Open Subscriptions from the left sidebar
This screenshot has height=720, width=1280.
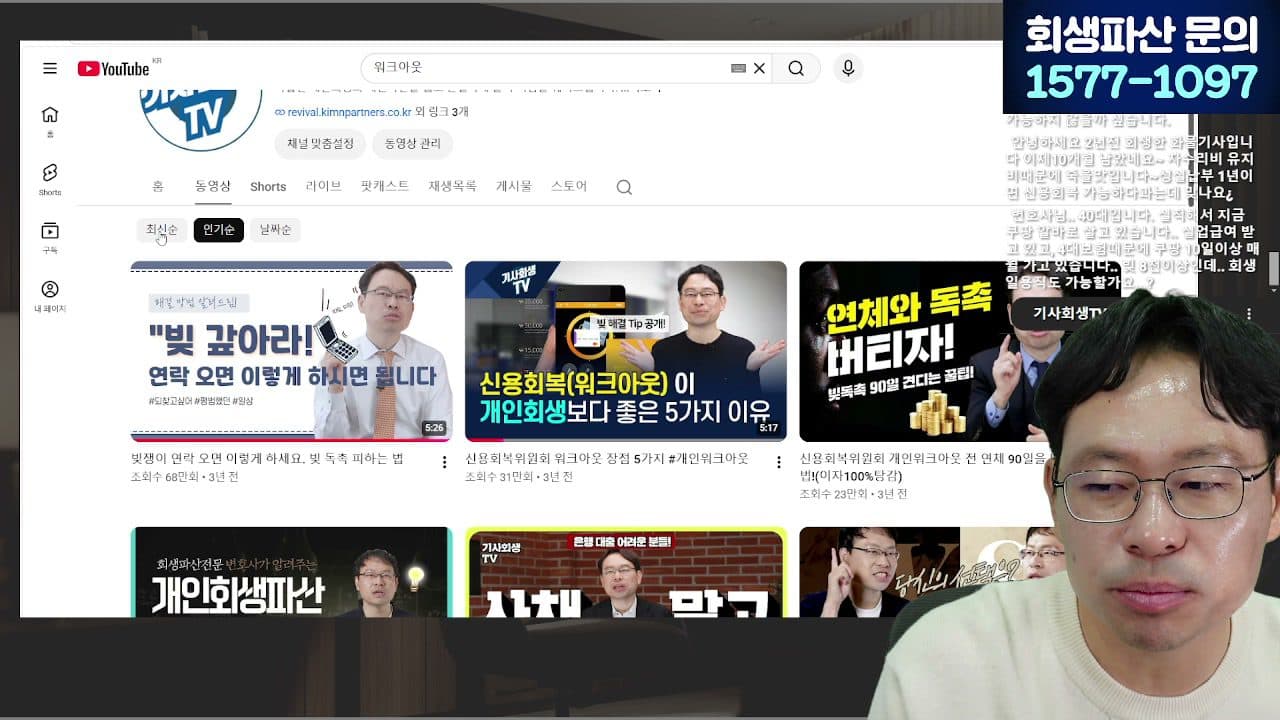50,237
